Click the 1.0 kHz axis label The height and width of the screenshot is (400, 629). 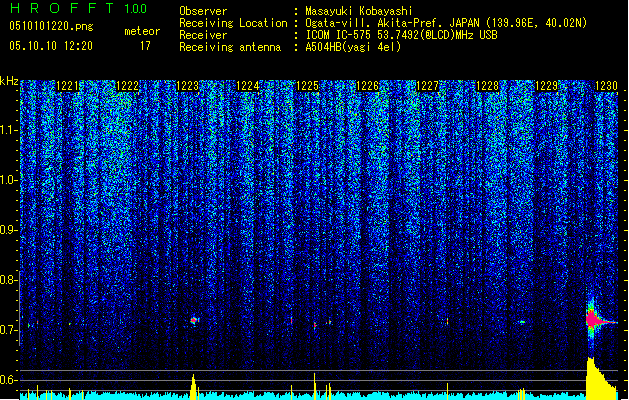[9, 180]
